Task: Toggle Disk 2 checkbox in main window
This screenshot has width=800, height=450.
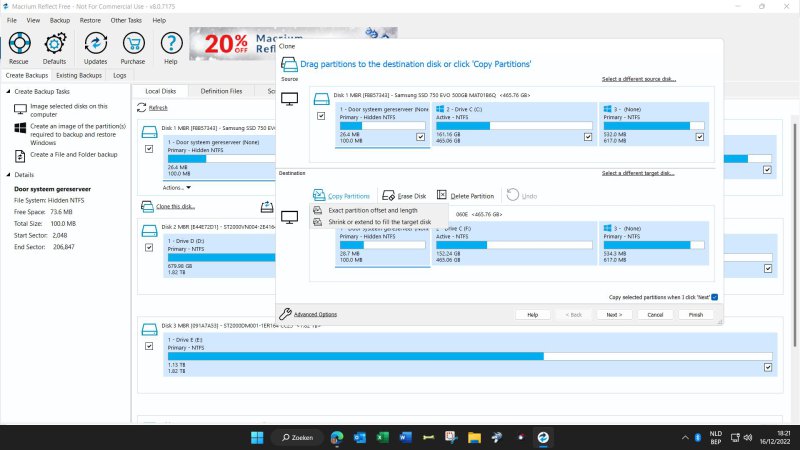Action: [149, 247]
